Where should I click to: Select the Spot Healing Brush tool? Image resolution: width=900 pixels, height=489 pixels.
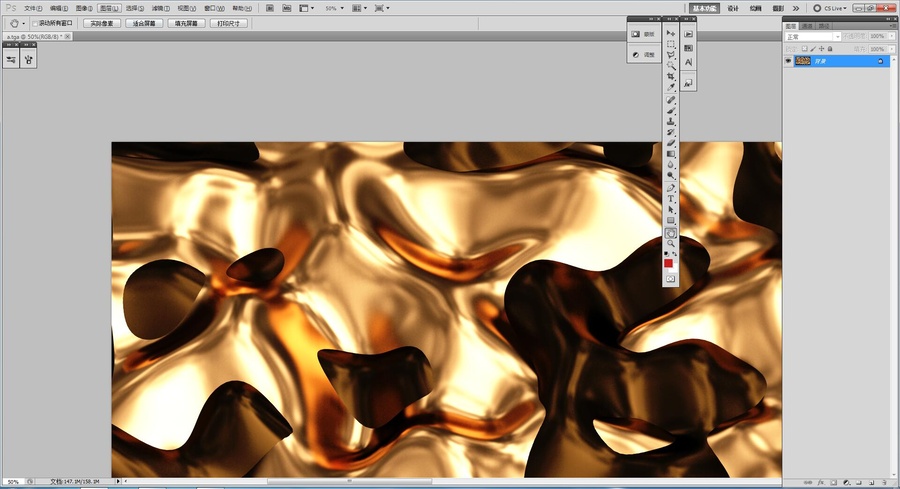[670, 100]
